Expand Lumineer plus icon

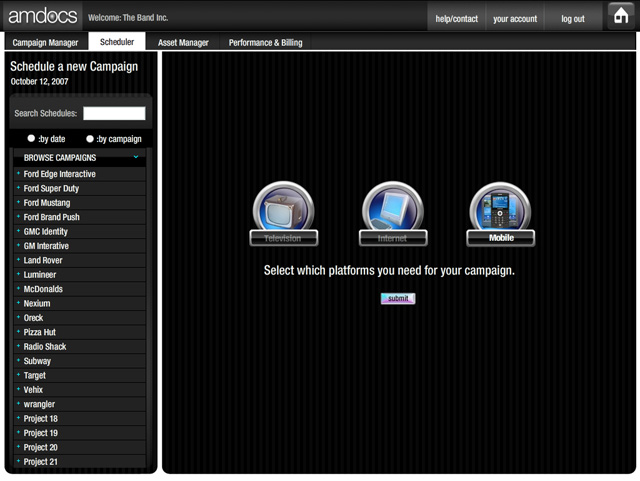click(x=18, y=274)
